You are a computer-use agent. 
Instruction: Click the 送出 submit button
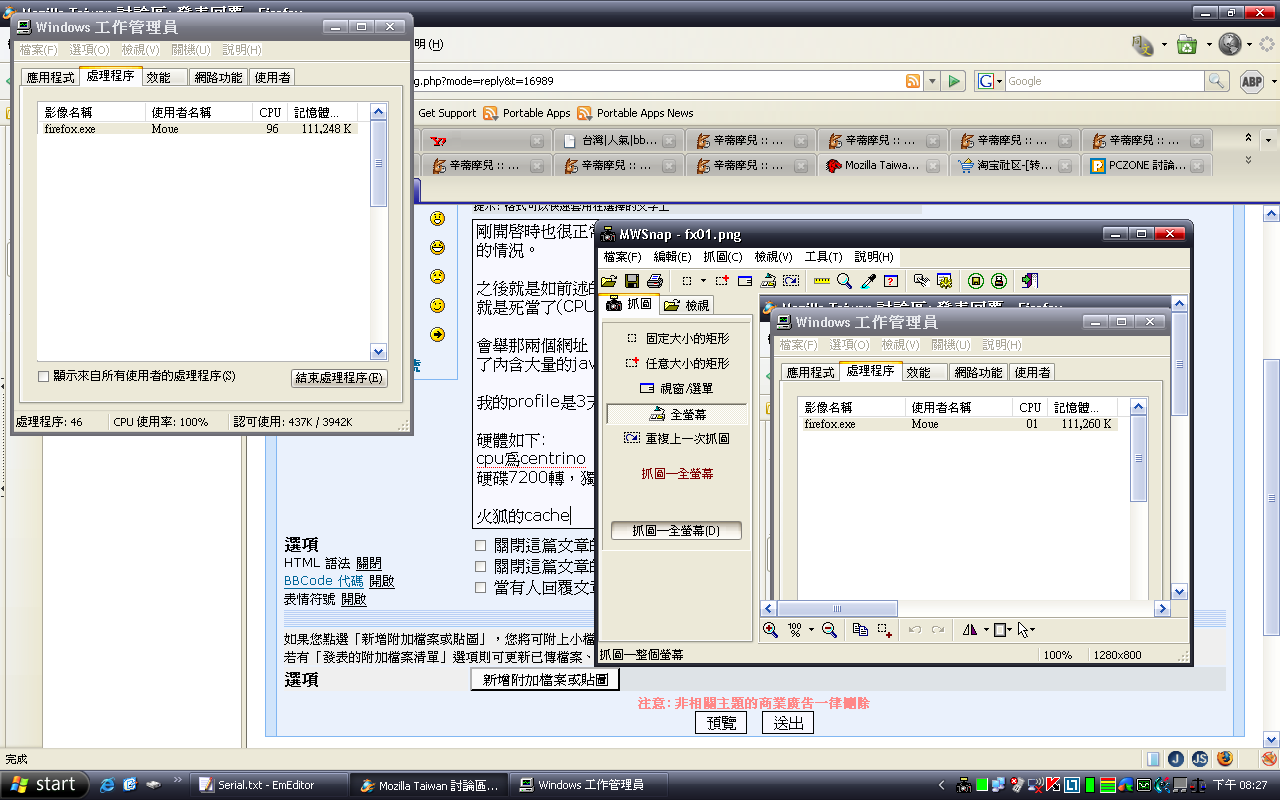tap(788, 723)
